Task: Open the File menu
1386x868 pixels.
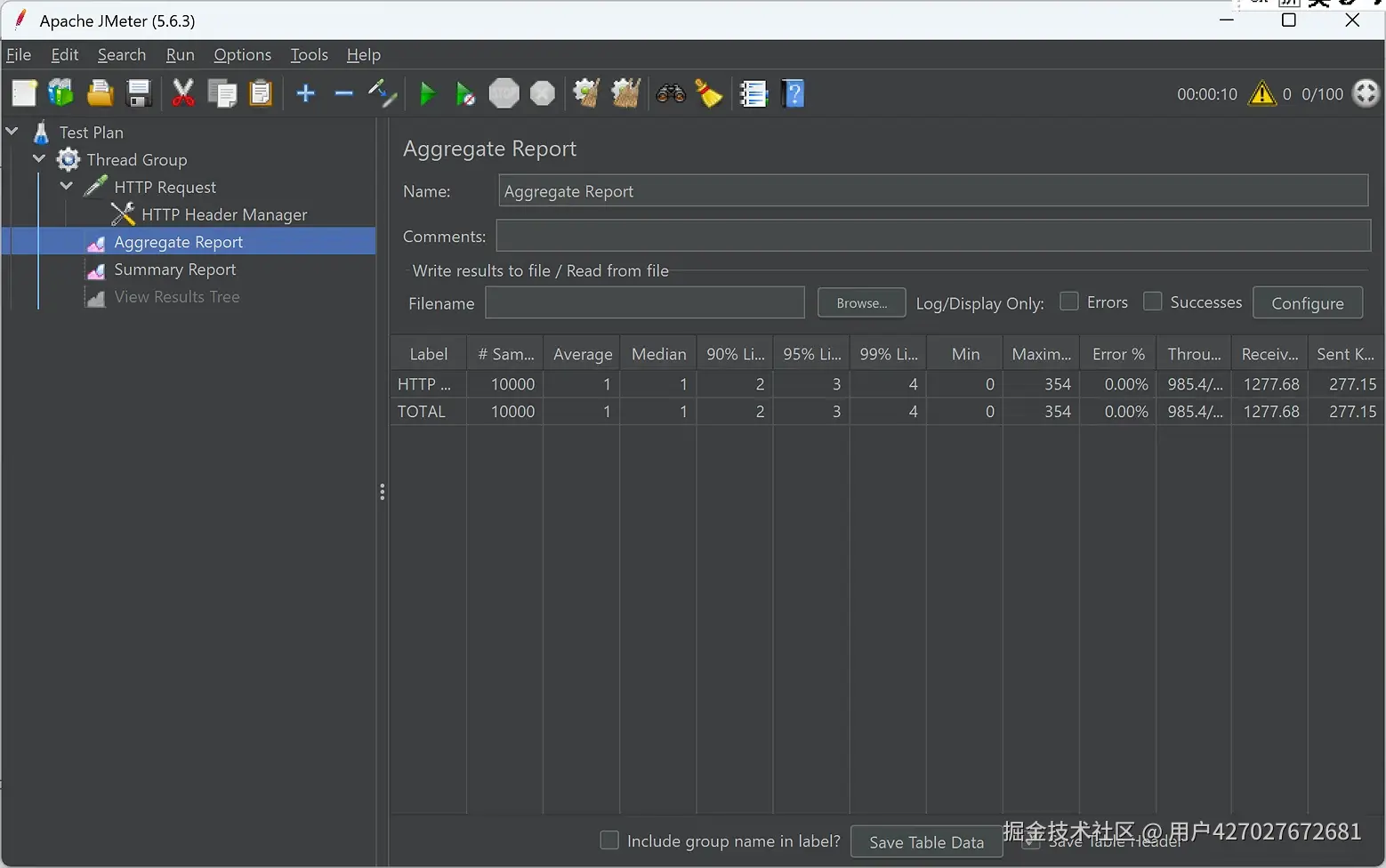Action: 19,54
